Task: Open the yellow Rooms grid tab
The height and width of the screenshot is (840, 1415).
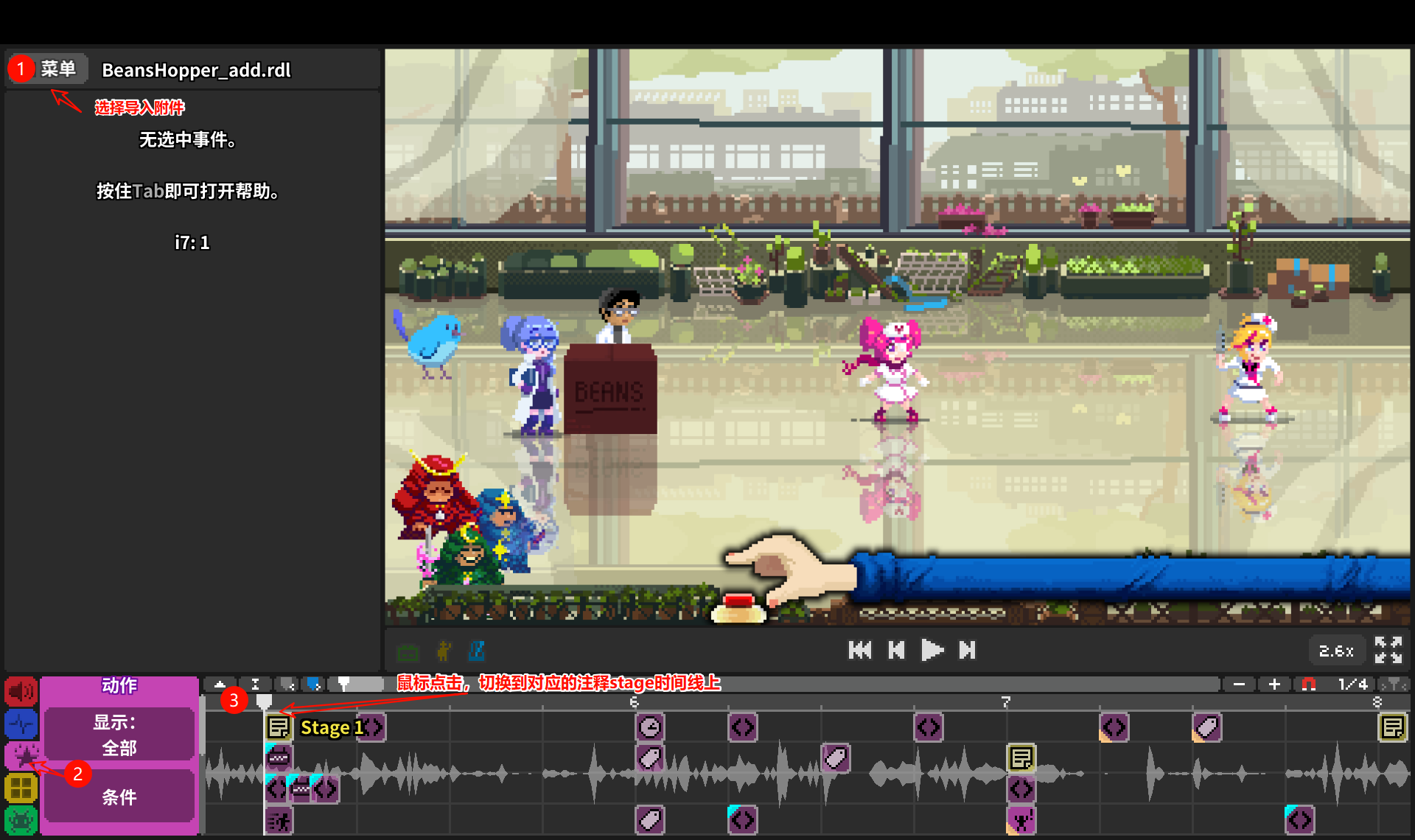Action: 21,788
